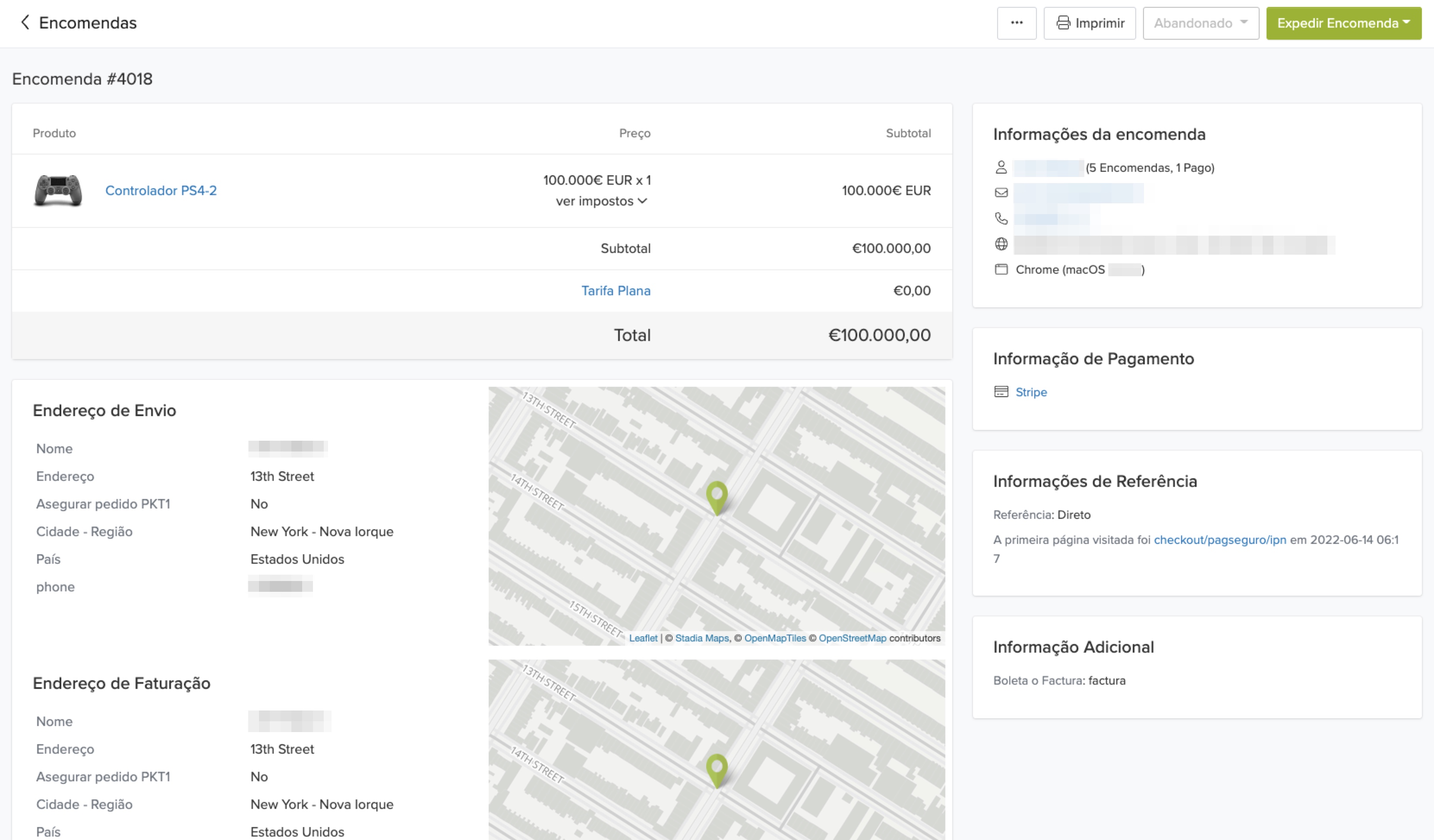
Task: Open the Stripe payment link
Action: click(x=1031, y=392)
